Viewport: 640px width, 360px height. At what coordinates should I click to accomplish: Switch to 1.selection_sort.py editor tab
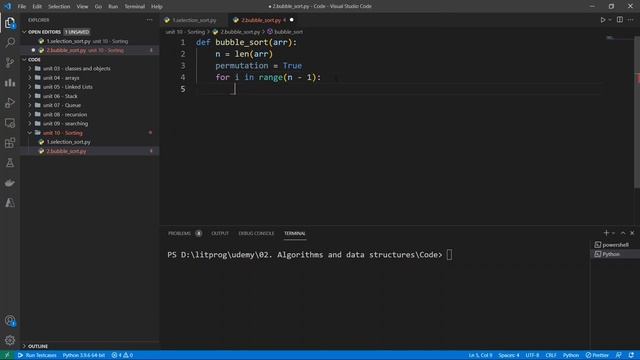tap(194, 20)
